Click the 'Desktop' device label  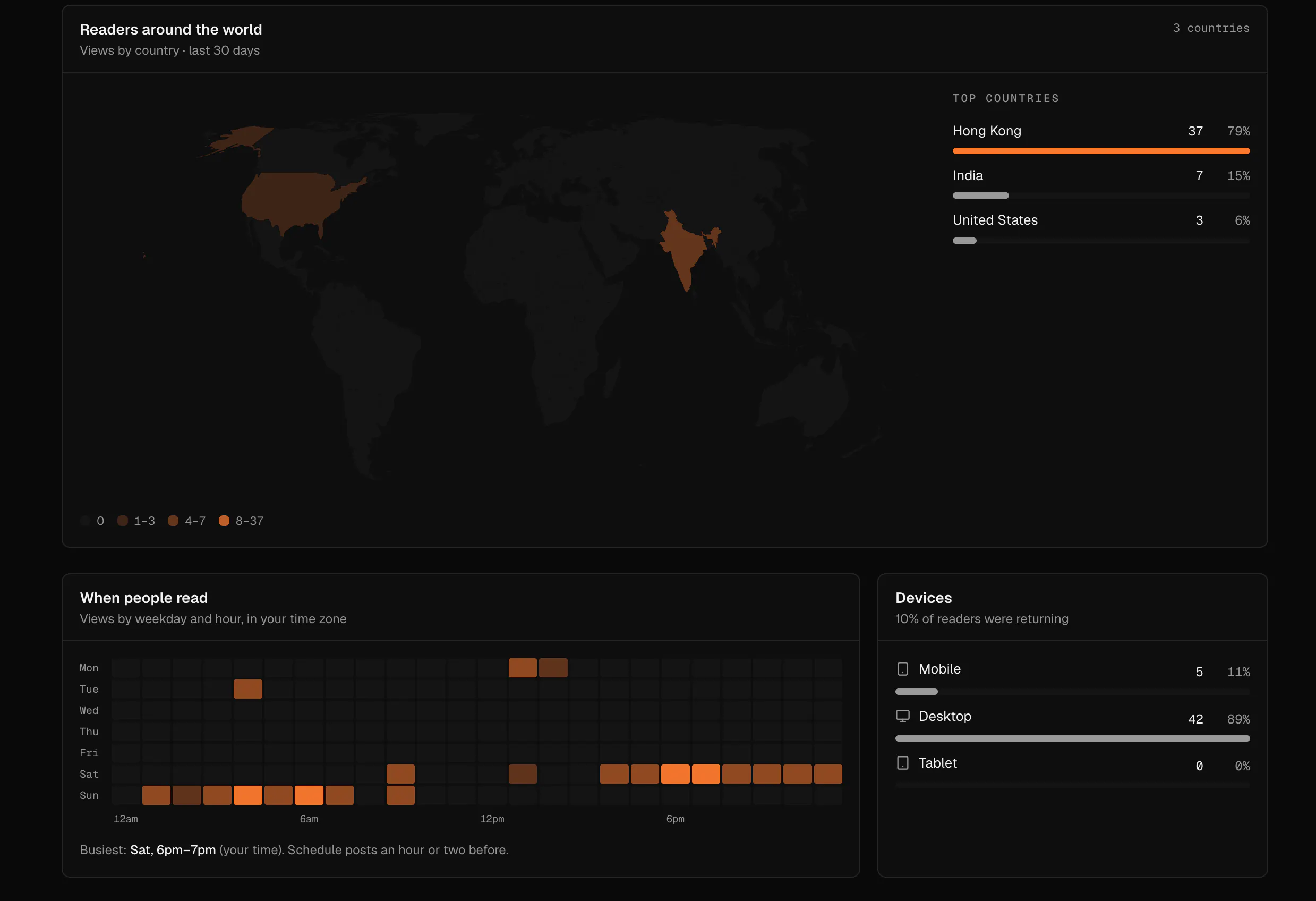click(x=945, y=716)
